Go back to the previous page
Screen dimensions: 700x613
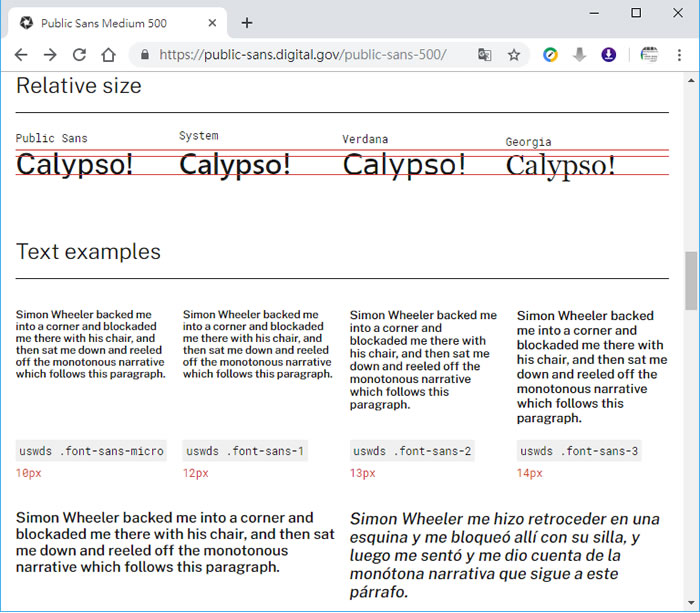[x=21, y=55]
